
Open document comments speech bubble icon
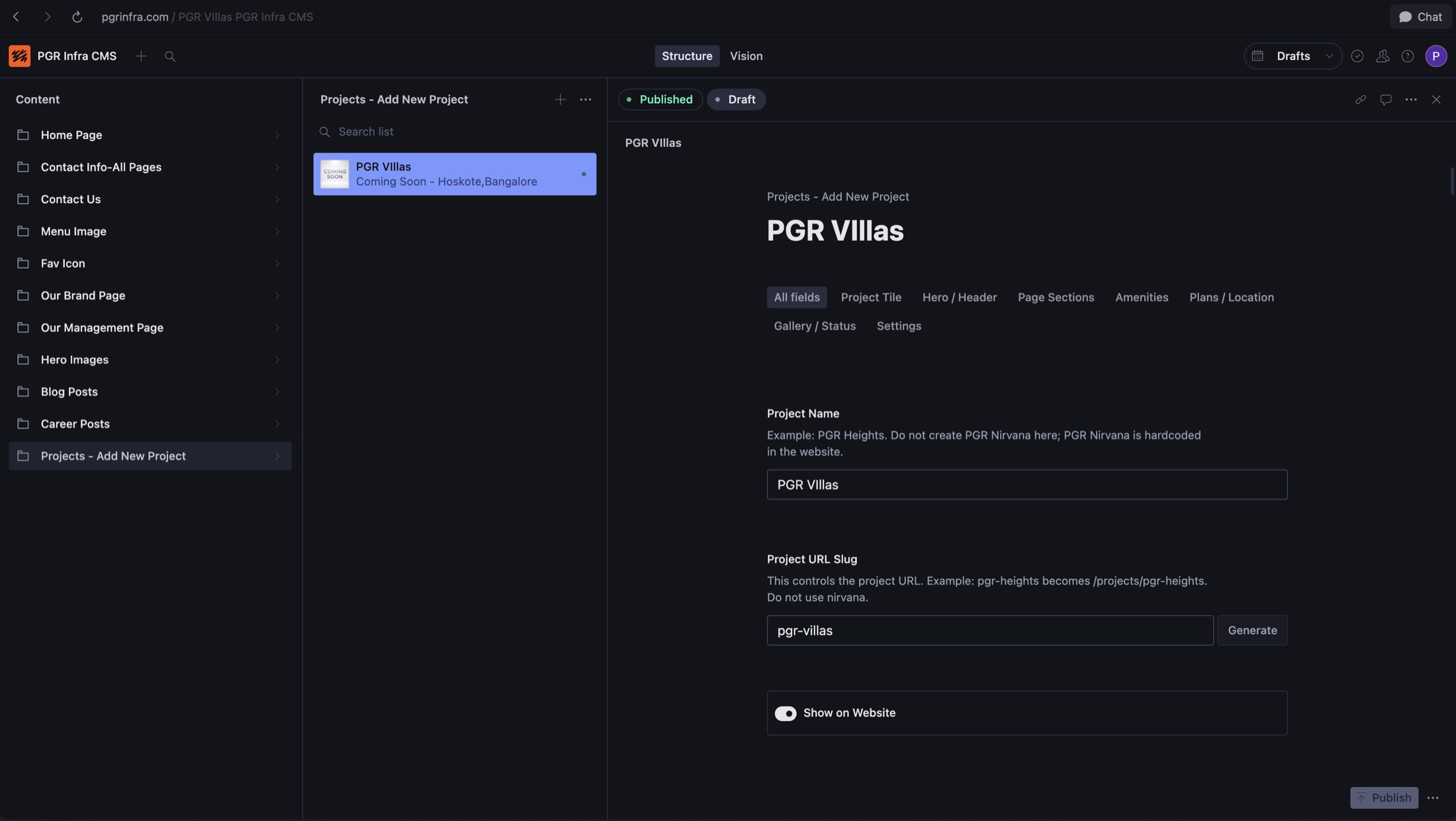pos(1386,99)
